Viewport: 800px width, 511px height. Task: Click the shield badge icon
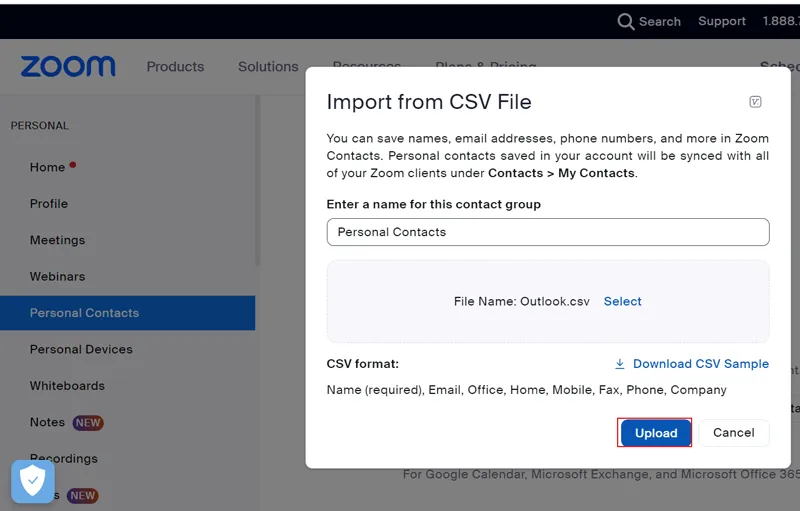click(33, 481)
